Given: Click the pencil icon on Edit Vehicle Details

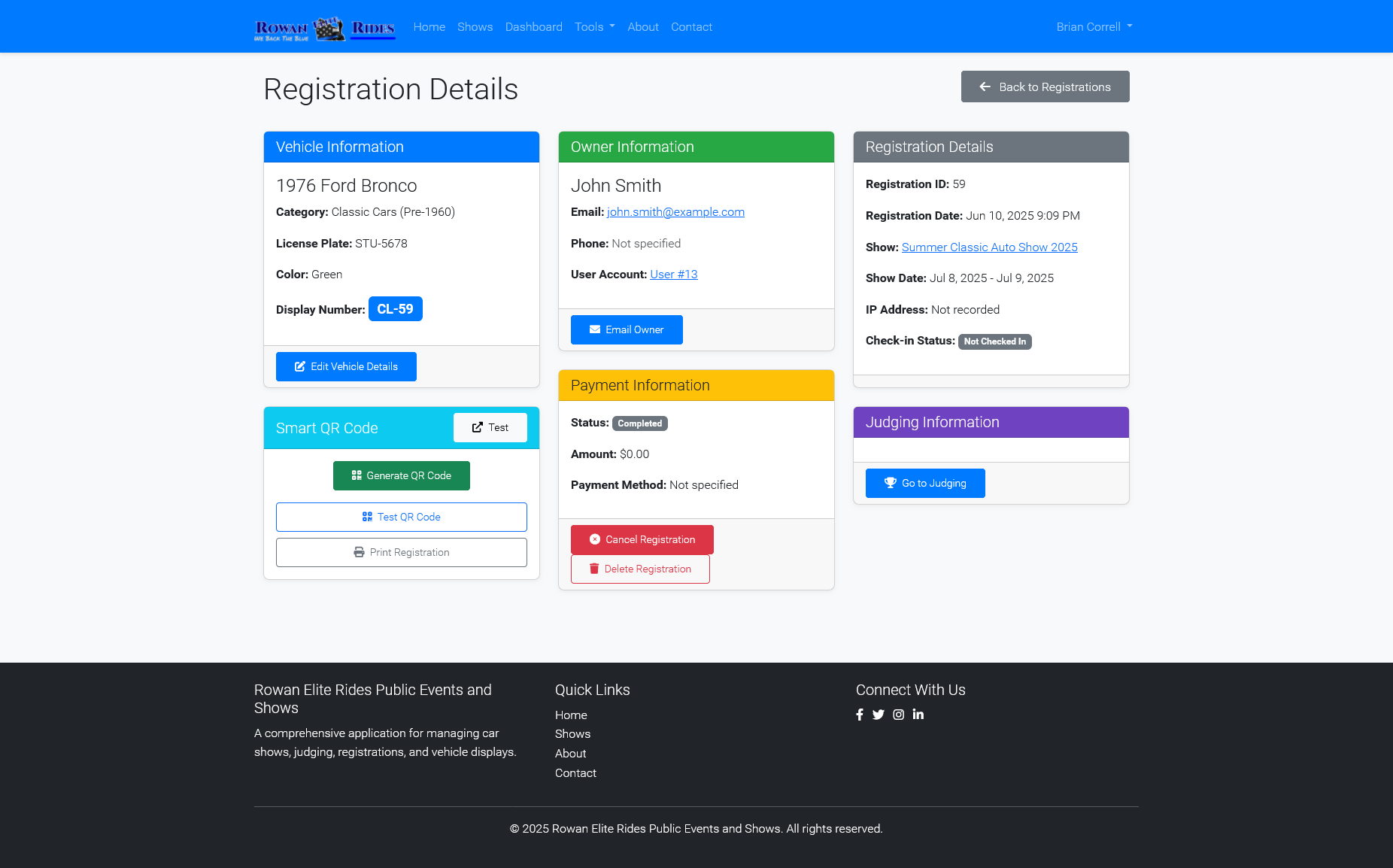Looking at the screenshot, I should 299,366.
